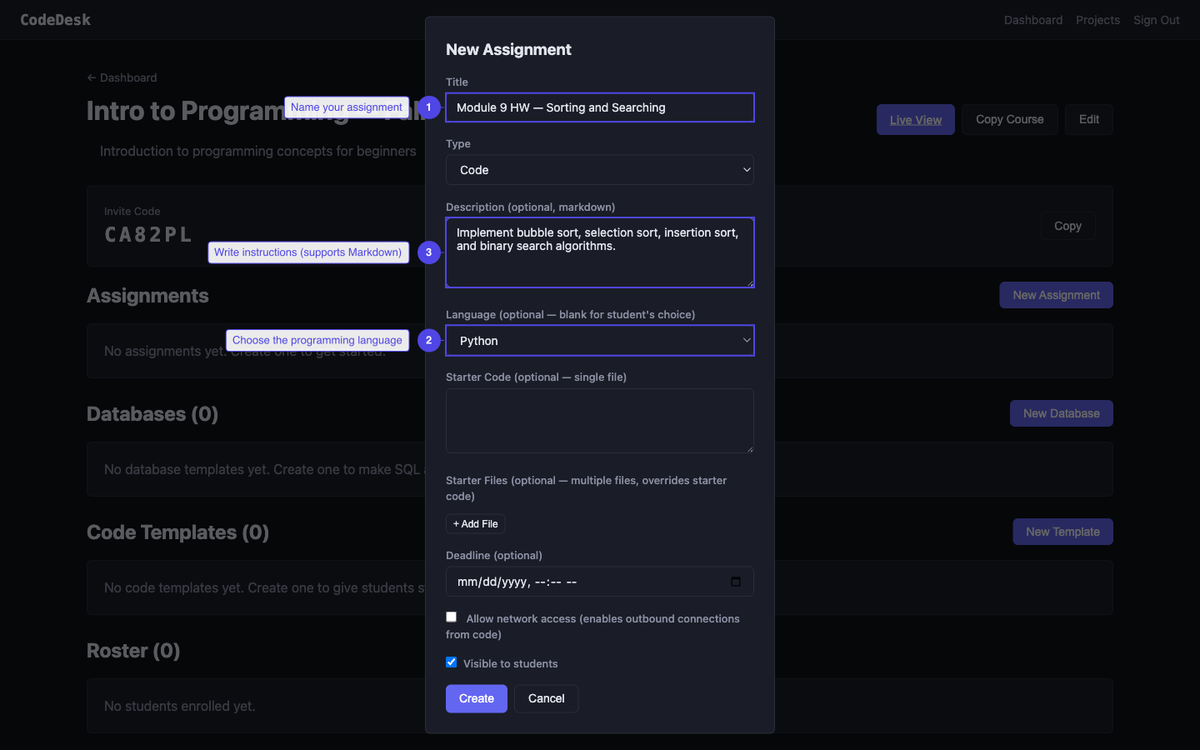The height and width of the screenshot is (750, 1200).
Task: Click the step 3 tour badge
Action: pyautogui.click(x=428, y=253)
